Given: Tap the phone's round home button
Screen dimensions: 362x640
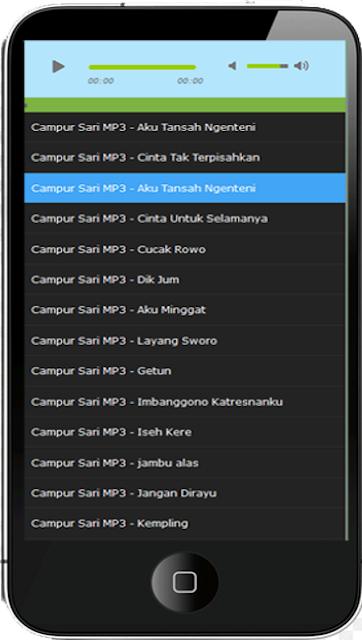Looking at the screenshot, I should [184, 582].
